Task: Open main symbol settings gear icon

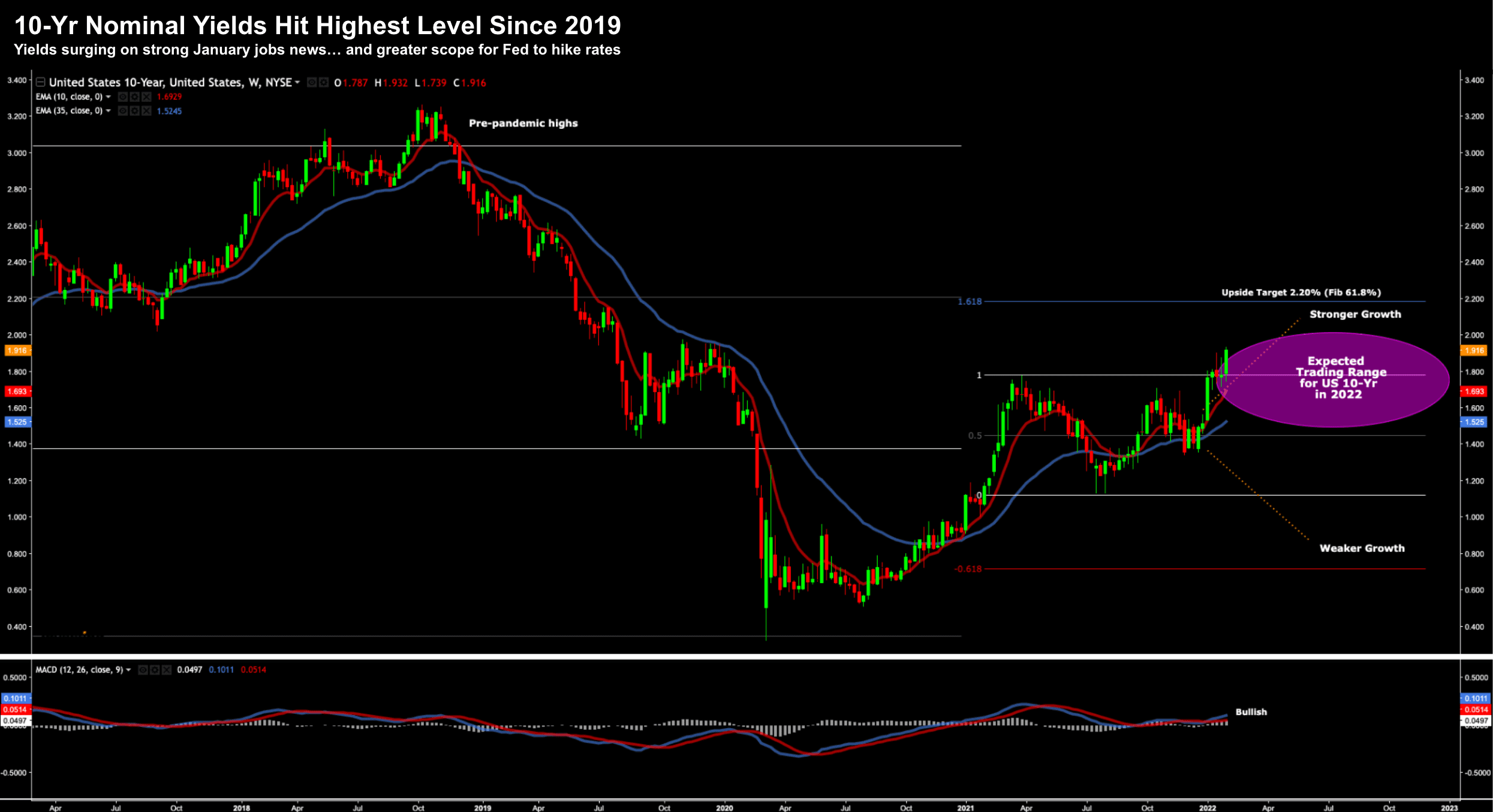Action: (x=324, y=82)
